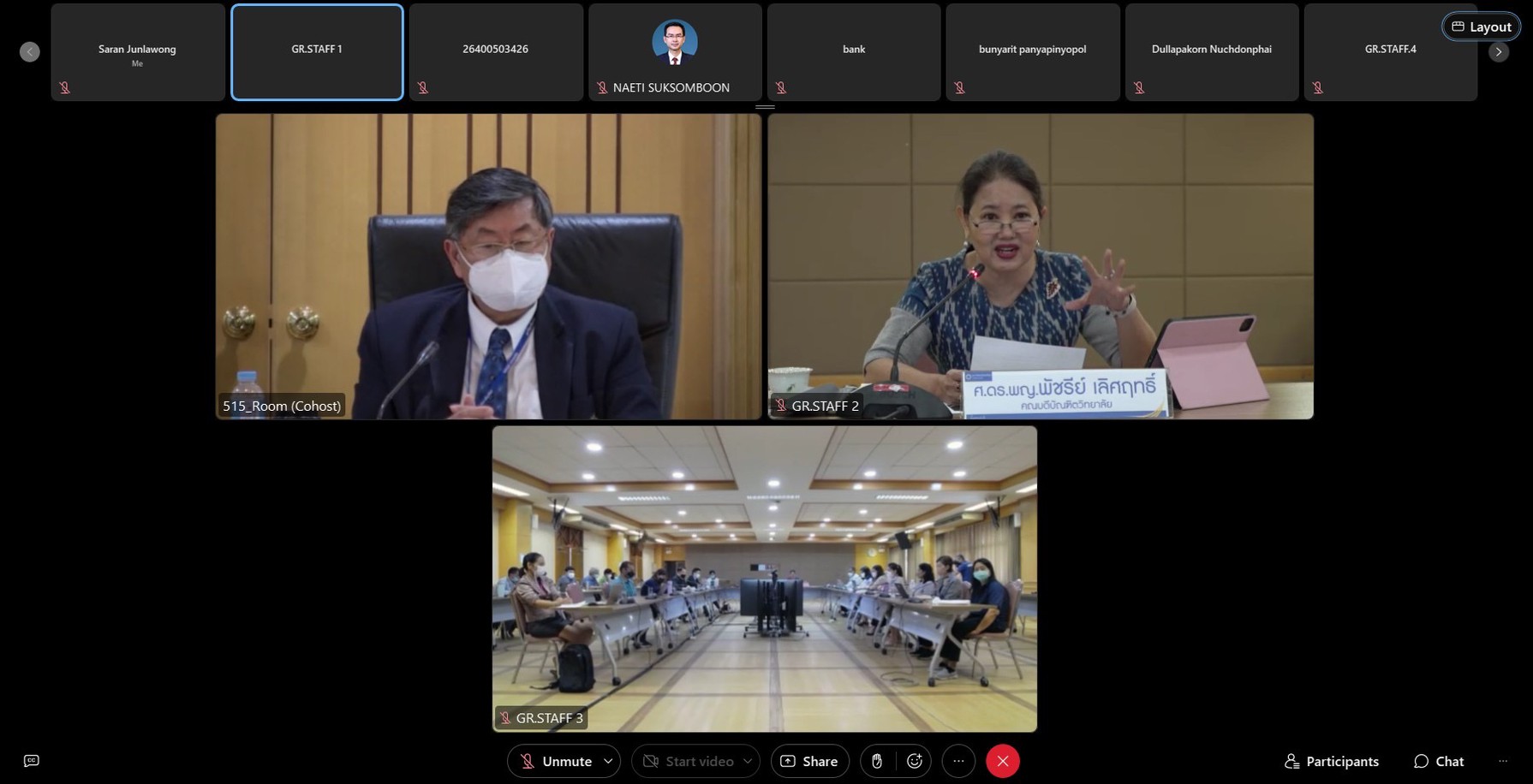Screen dimensions: 1533x784
Task: Select the GR.STAFF 3 room video
Action: (x=765, y=579)
